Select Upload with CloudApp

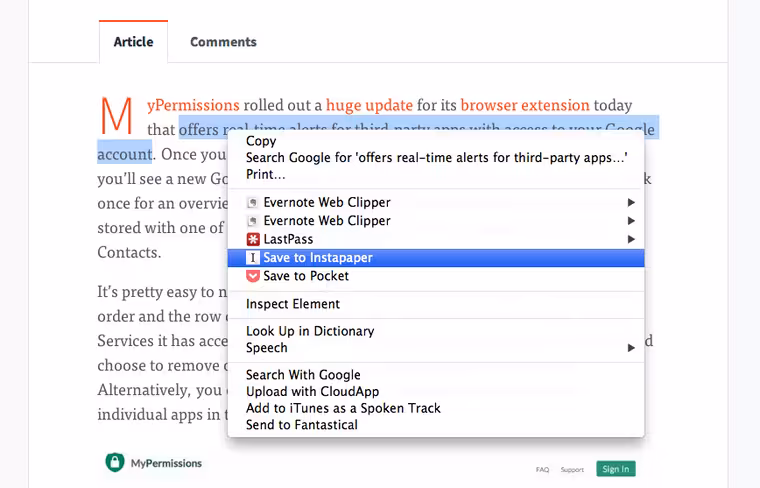click(x=436, y=391)
